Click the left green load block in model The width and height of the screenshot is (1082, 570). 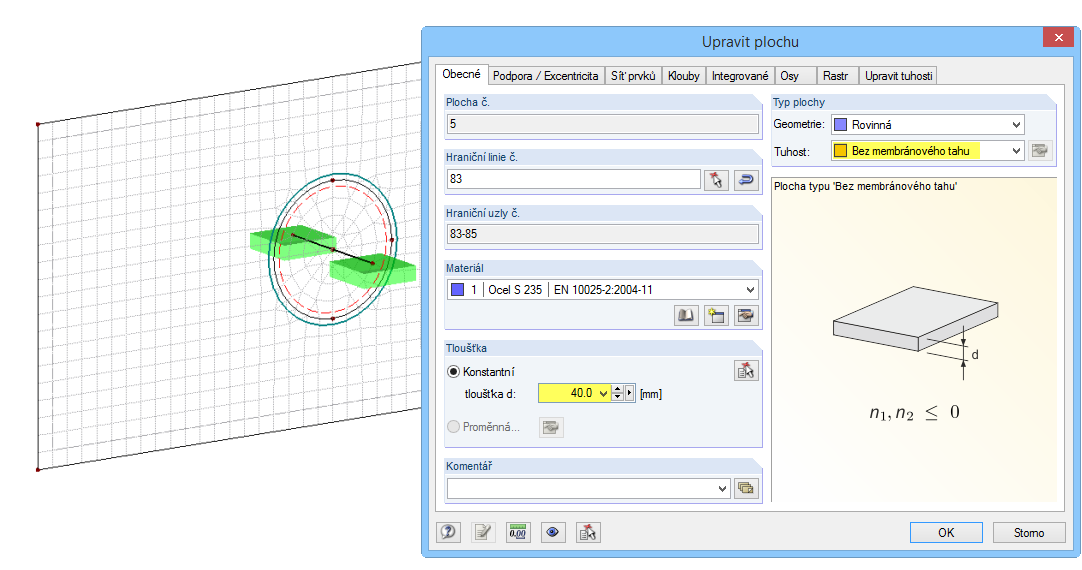pos(293,242)
